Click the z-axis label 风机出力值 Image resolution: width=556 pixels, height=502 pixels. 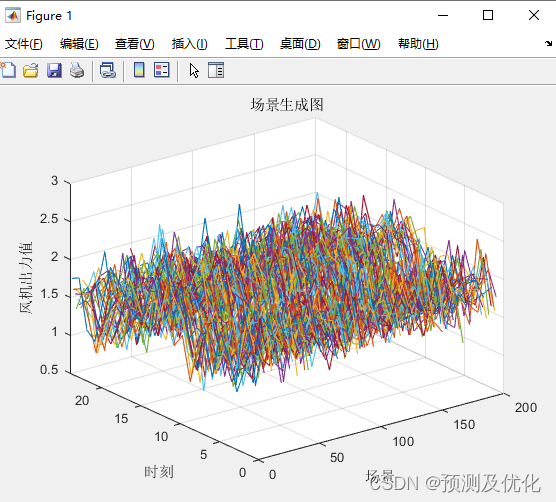click(26, 278)
